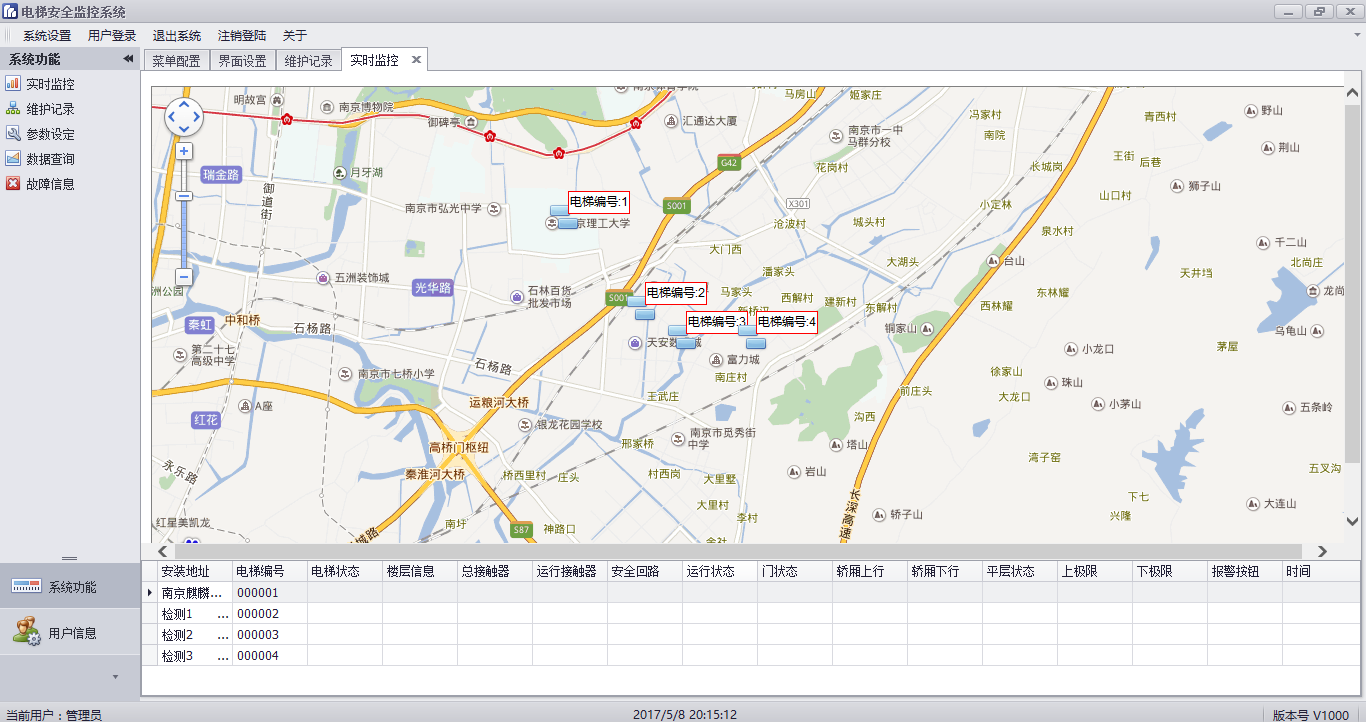Open 实时监控 in the sidebar
This screenshot has width=1366, height=722.
[50, 84]
